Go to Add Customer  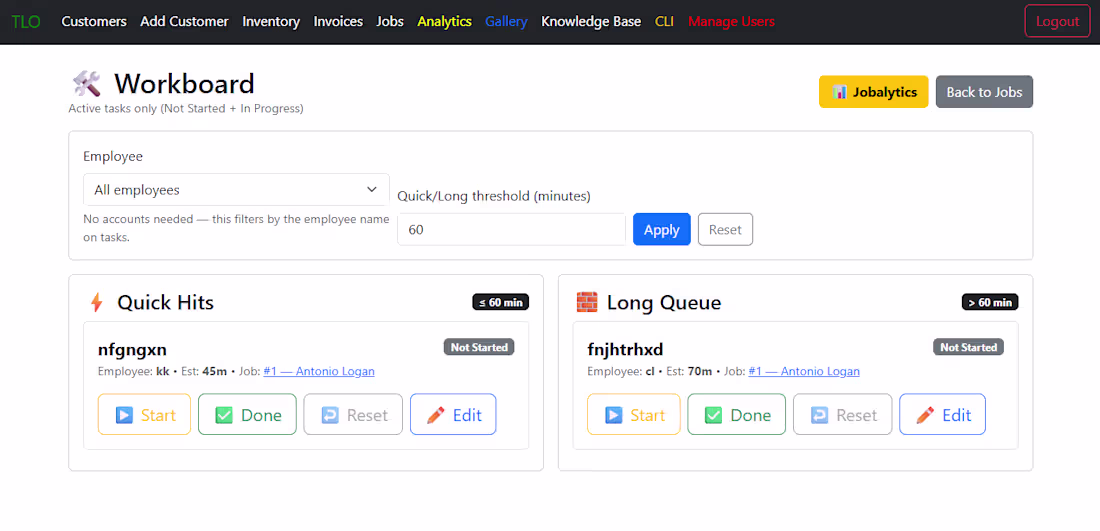click(x=185, y=22)
